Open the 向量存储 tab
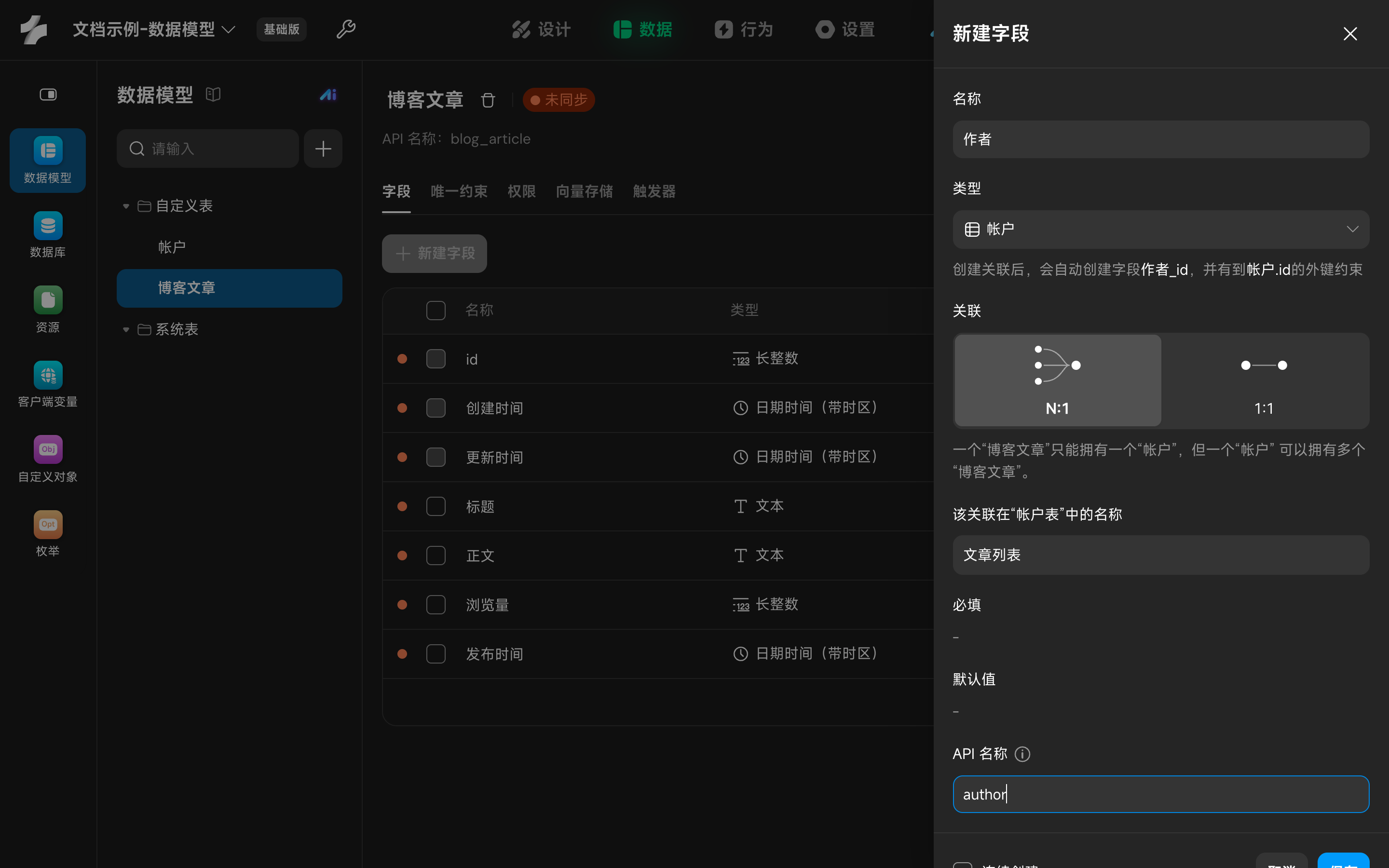Viewport: 1389px width, 868px height. (x=585, y=191)
